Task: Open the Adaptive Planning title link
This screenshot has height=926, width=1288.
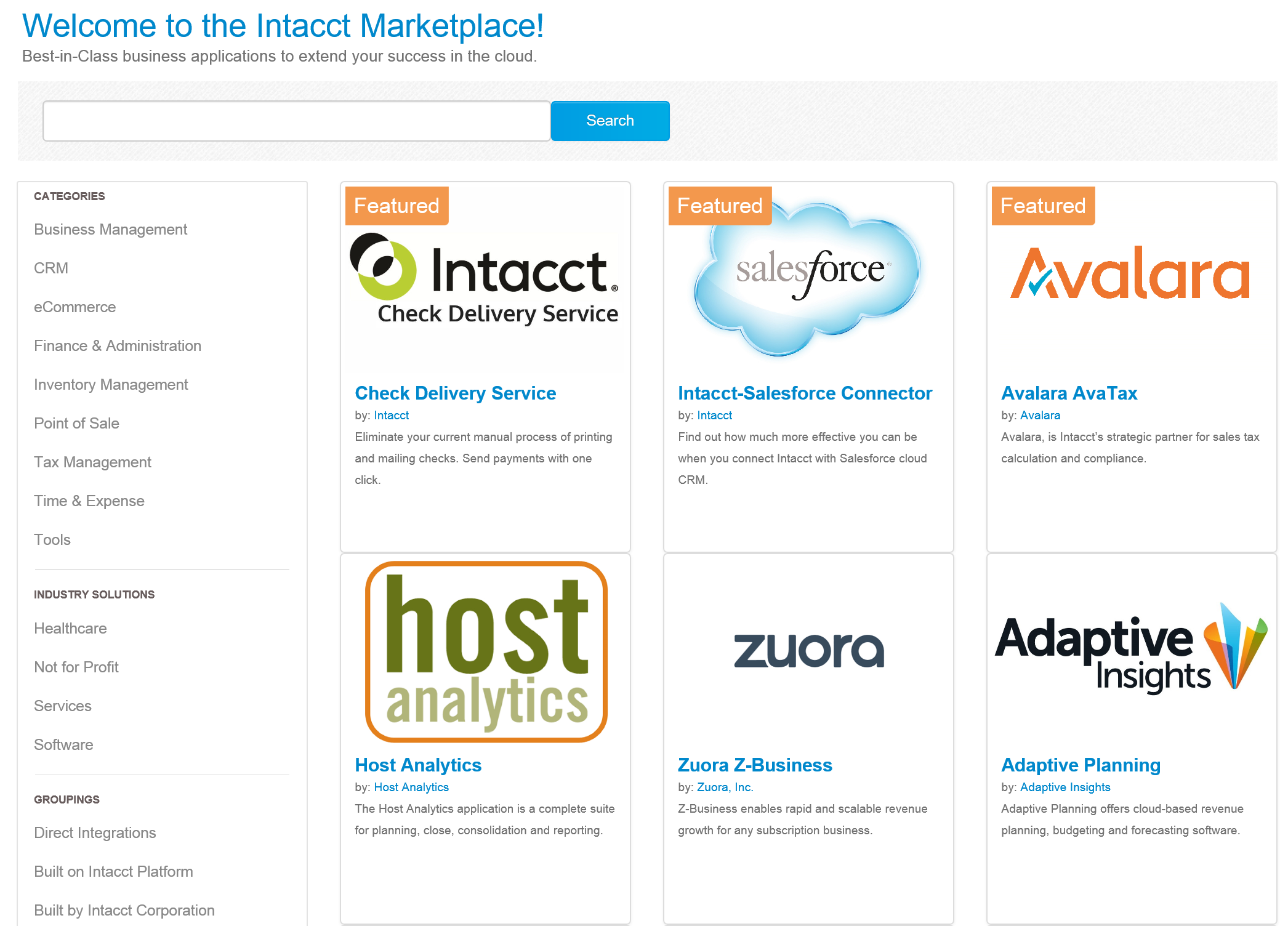Action: 1081,765
